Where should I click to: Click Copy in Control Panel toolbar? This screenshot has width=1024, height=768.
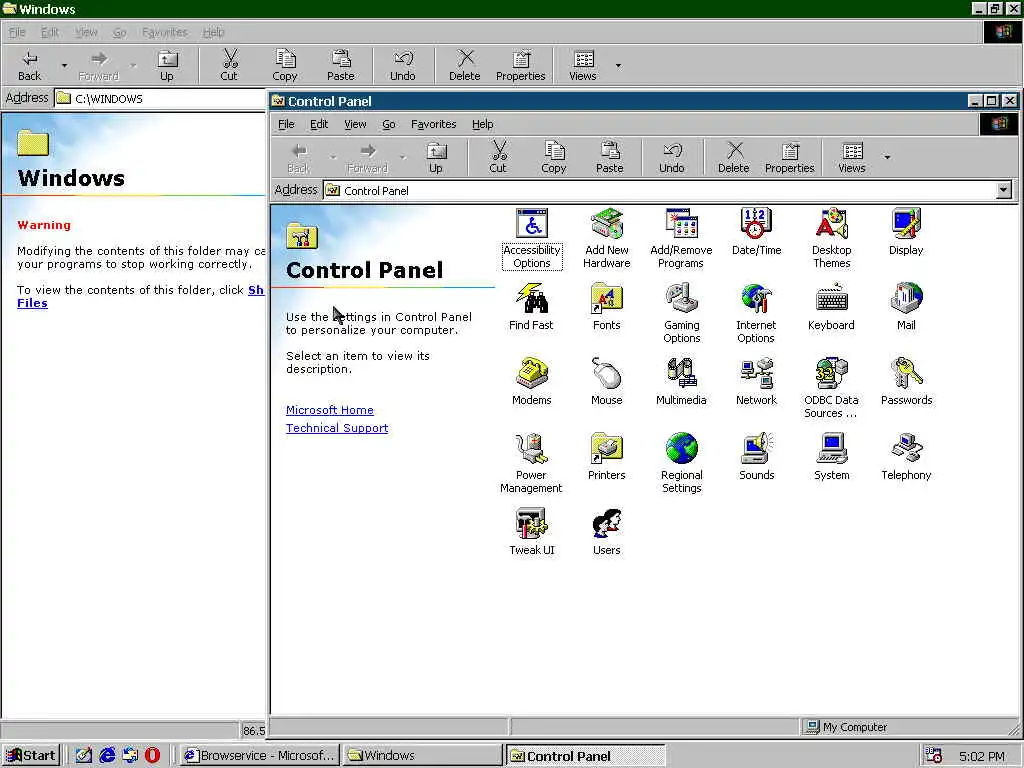click(554, 158)
